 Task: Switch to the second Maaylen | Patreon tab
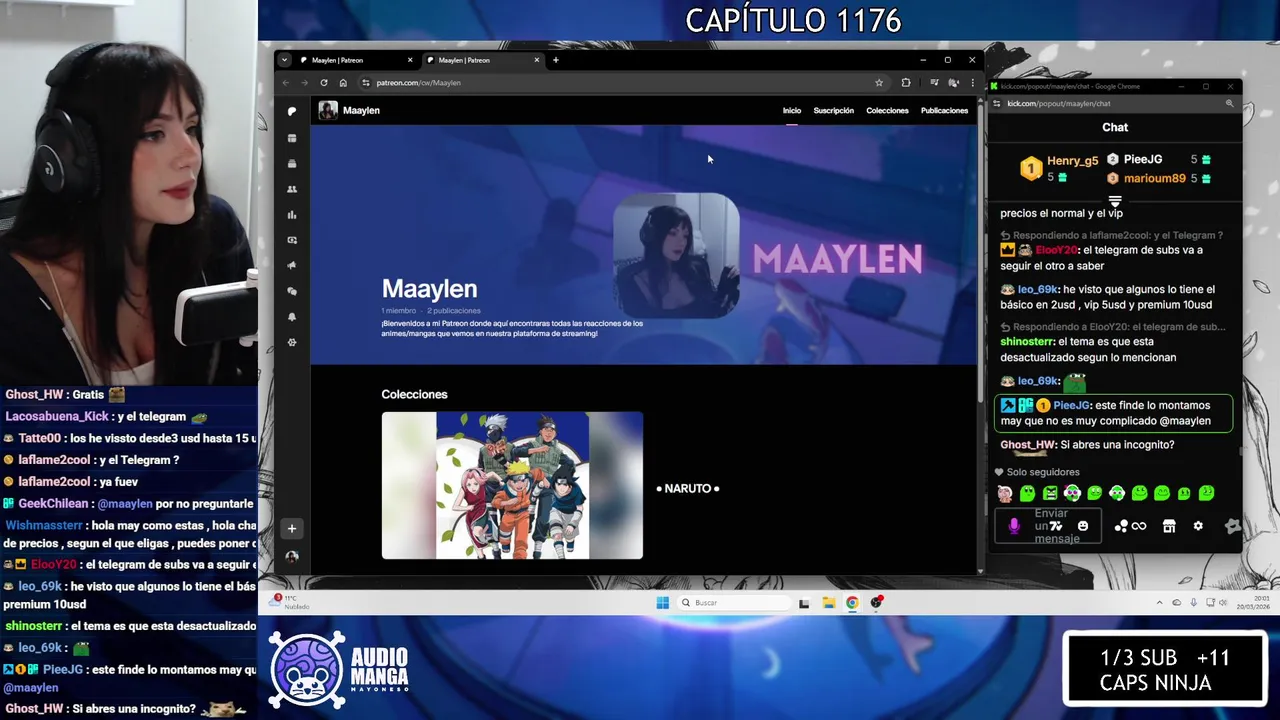[482, 60]
